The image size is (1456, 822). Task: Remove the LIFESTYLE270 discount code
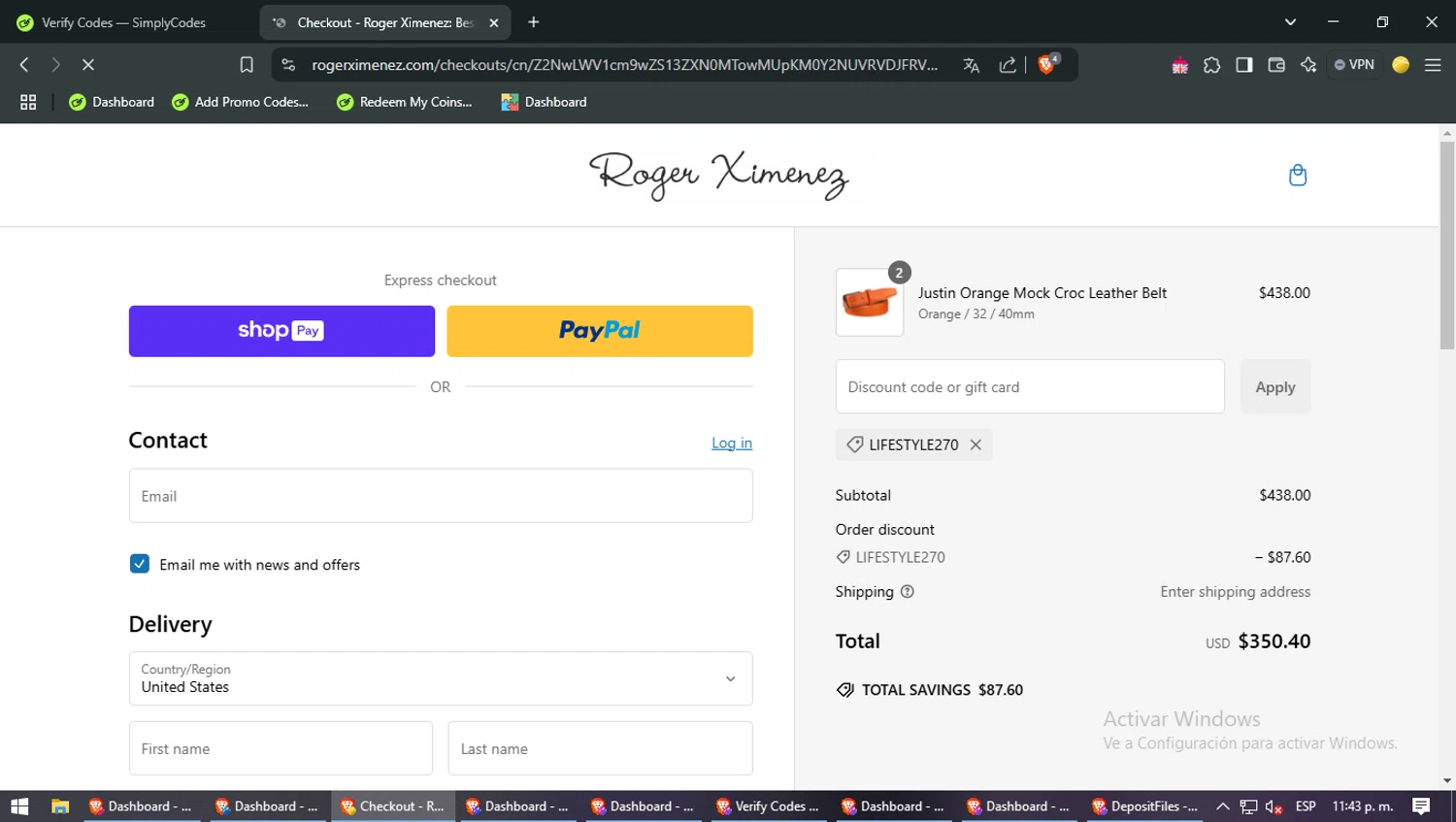pos(976,444)
